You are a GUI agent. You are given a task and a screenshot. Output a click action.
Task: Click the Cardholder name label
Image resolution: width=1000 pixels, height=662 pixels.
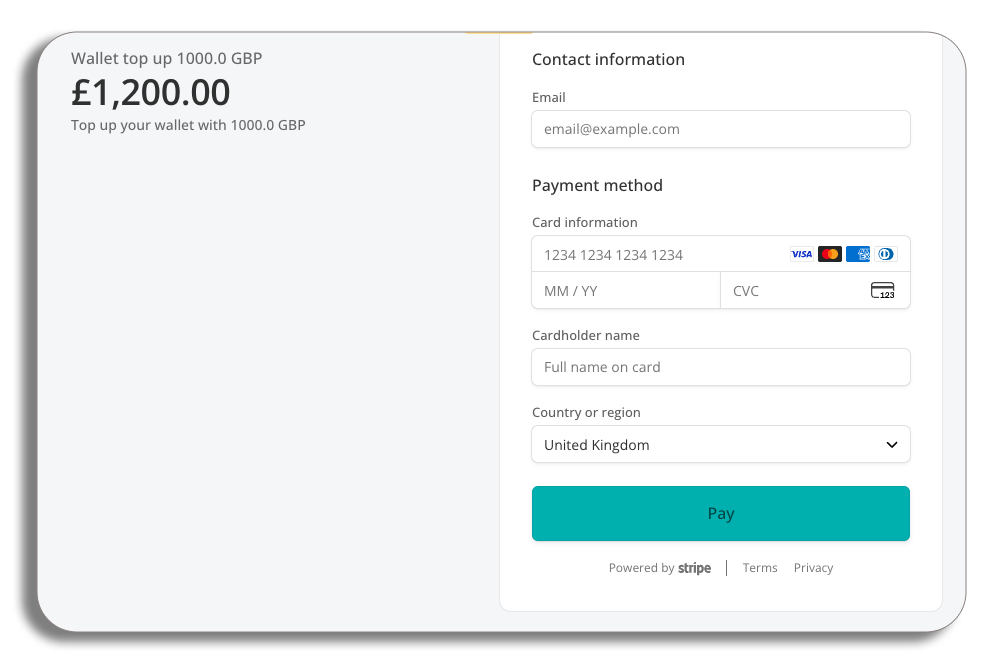click(x=586, y=336)
